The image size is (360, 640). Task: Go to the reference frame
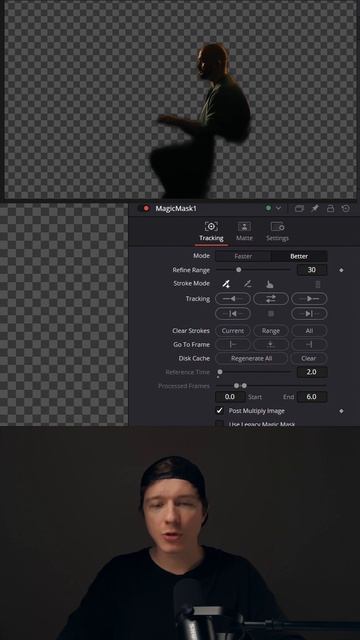click(x=271, y=344)
